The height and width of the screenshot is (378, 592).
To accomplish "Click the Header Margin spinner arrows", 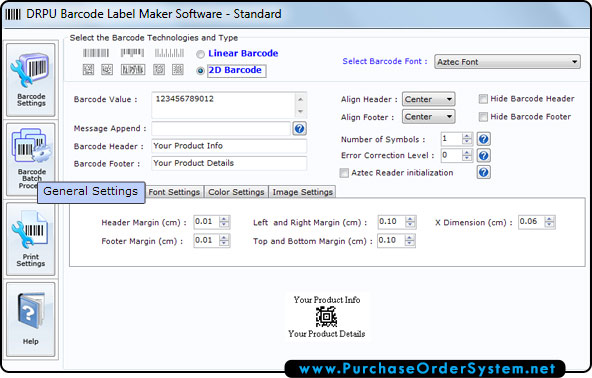I will click(x=224, y=222).
